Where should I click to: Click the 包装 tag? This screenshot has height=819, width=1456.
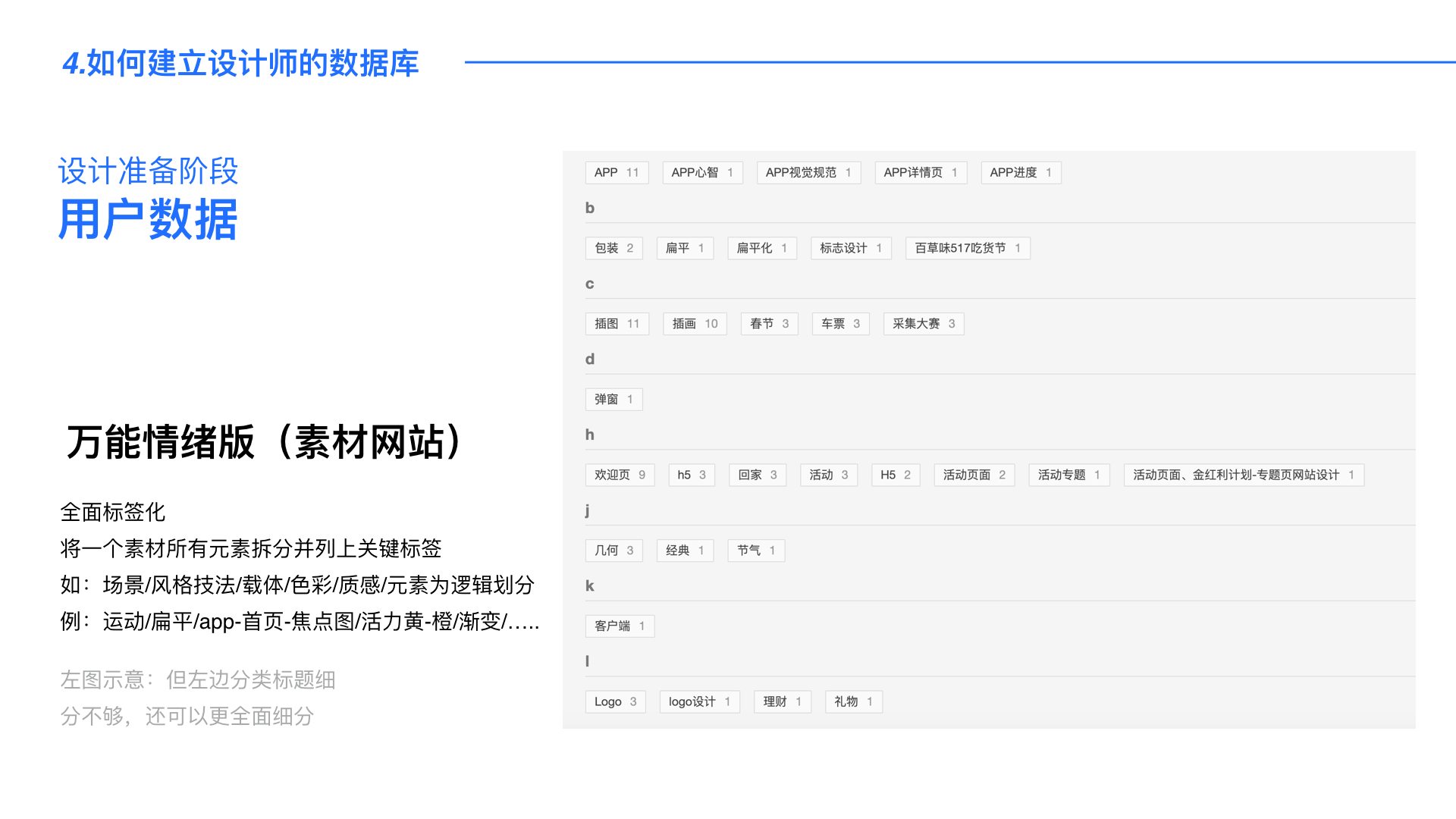click(x=613, y=249)
